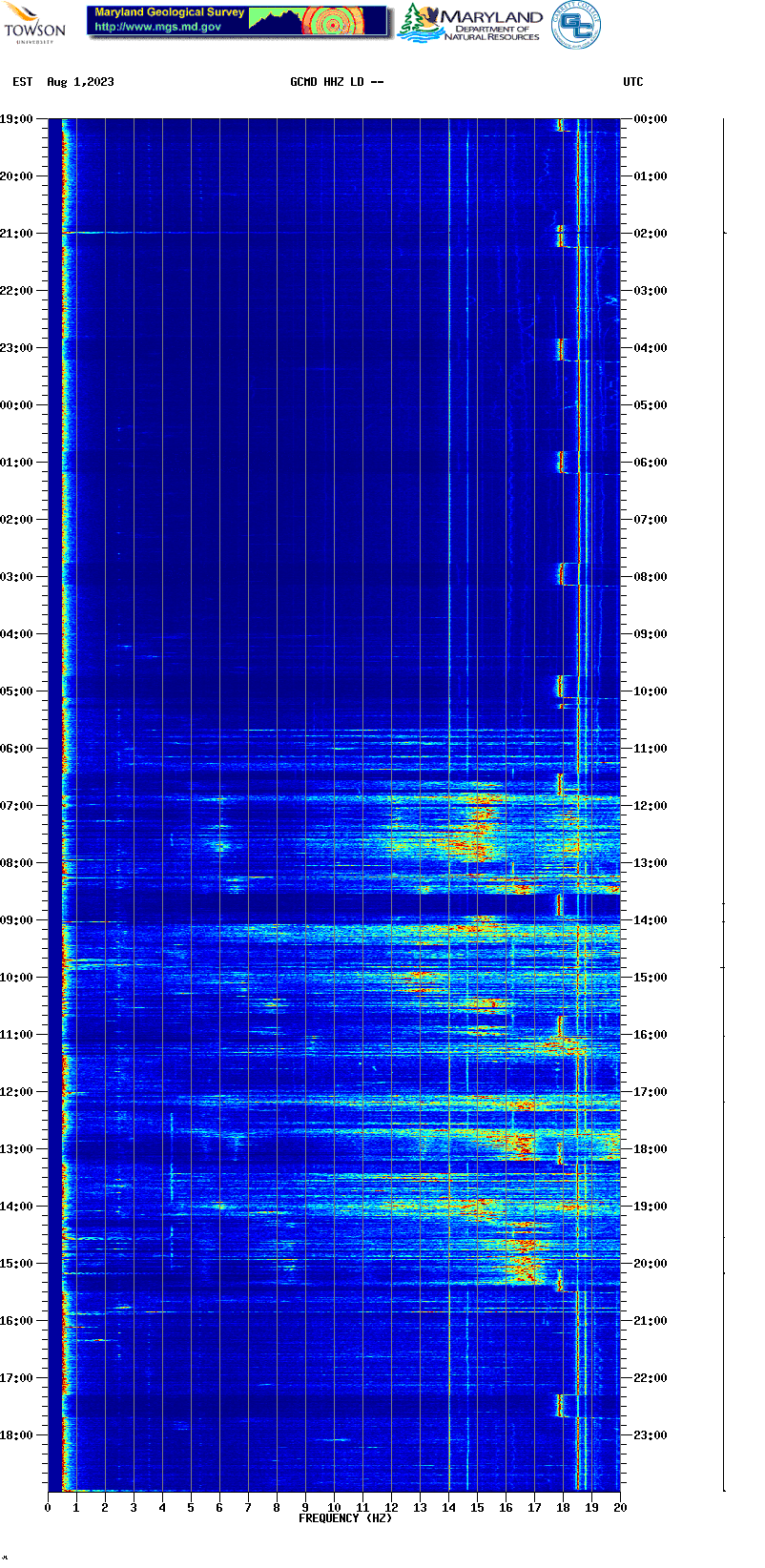Click the 23:00 UTC time tick label
Screen dimensions: 765x1568
click(651, 1435)
